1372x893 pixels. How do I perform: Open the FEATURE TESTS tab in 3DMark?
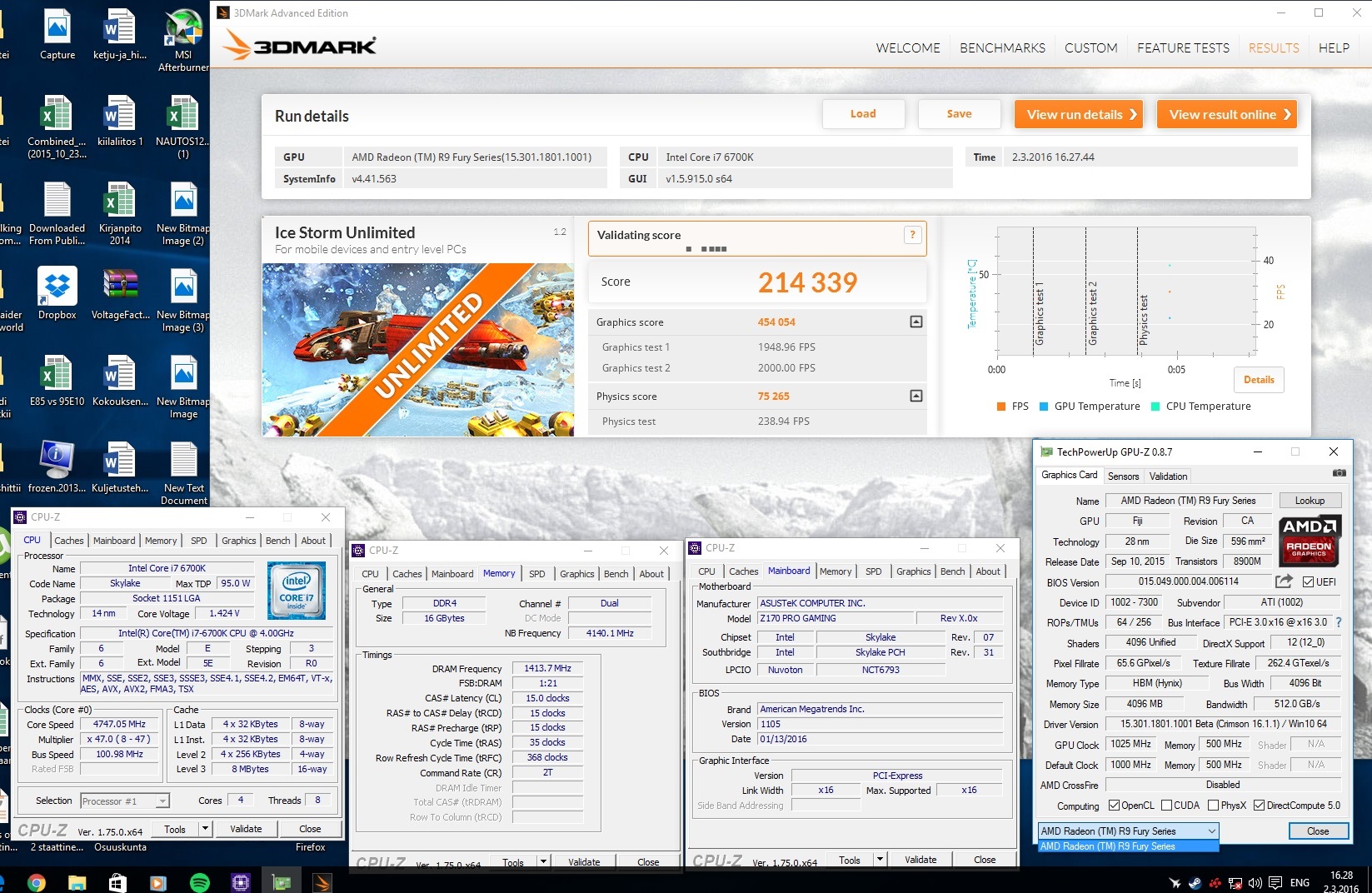(1183, 48)
